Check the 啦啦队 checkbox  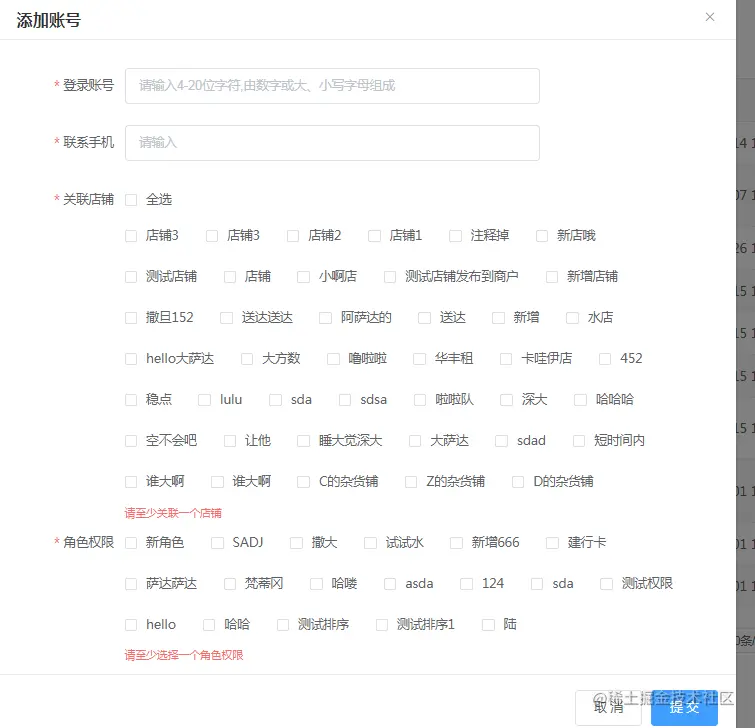(x=420, y=400)
